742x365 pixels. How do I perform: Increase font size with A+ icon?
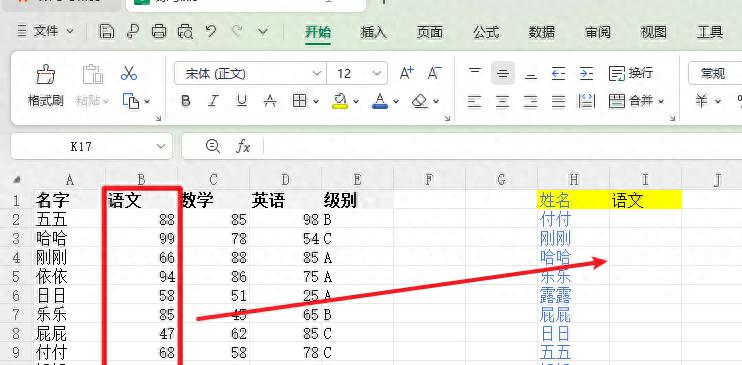point(406,73)
